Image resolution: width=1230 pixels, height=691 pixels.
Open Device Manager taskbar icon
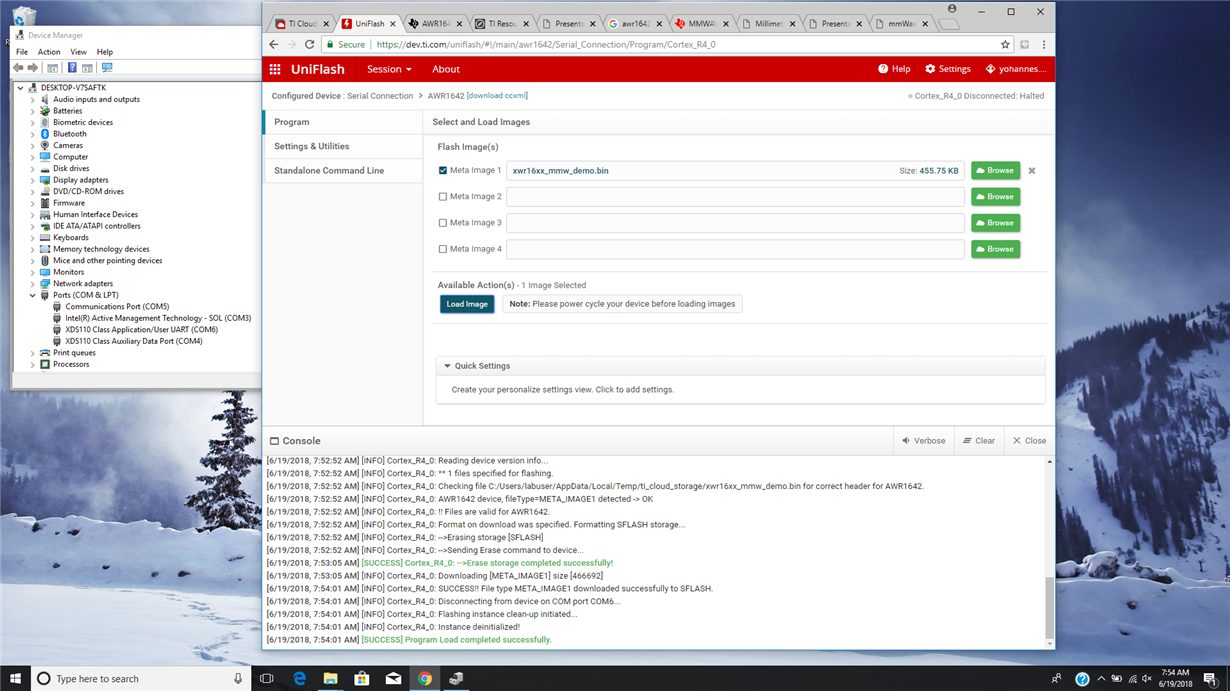point(456,678)
